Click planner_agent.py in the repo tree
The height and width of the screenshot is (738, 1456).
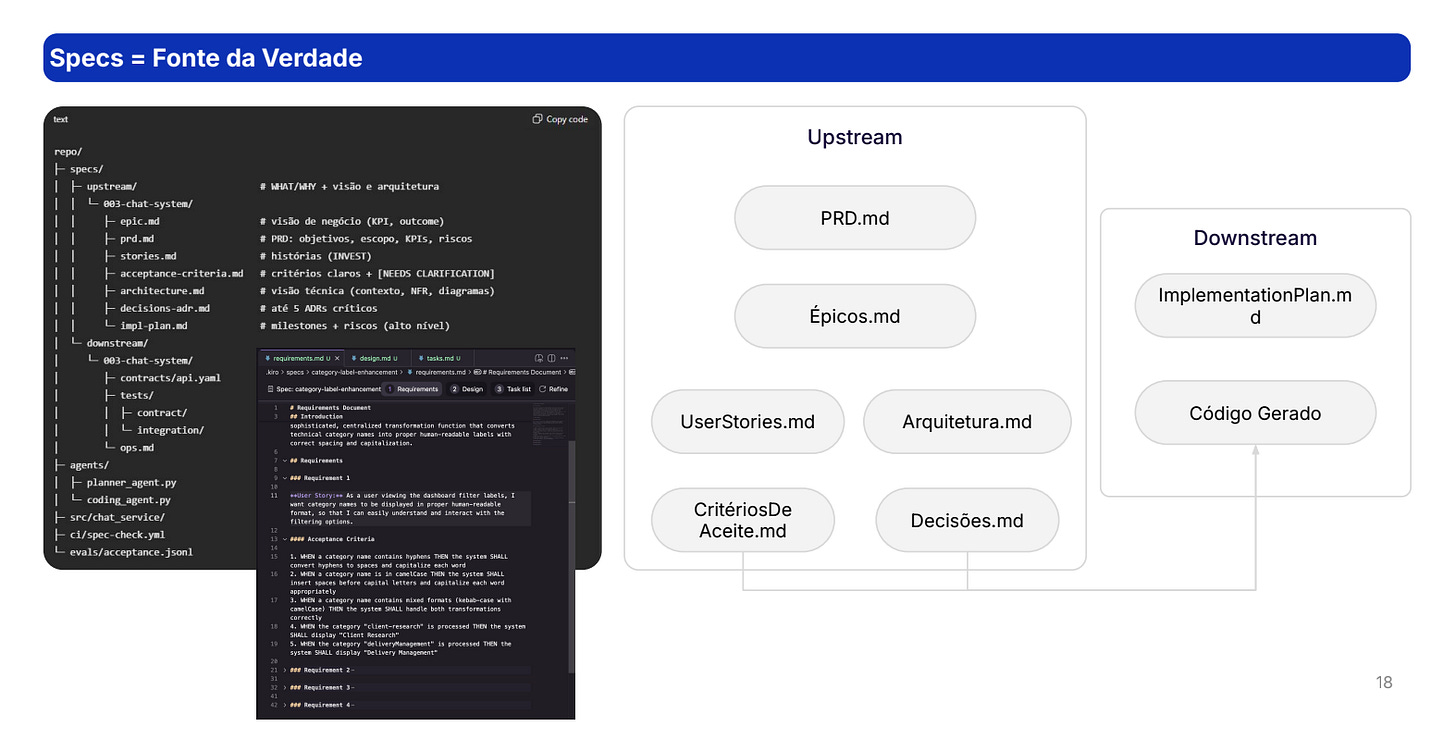tap(131, 482)
